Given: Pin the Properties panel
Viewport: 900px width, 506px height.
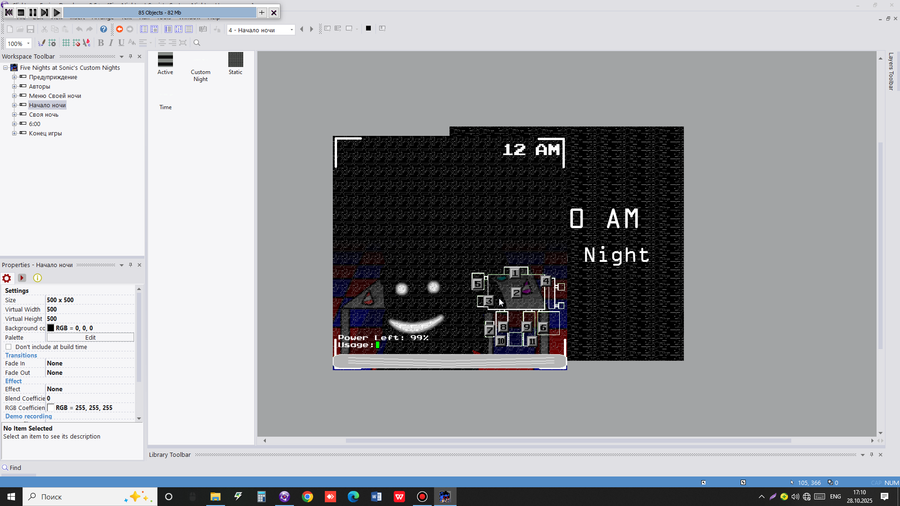Looking at the screenshot, I should click(130, 265).
